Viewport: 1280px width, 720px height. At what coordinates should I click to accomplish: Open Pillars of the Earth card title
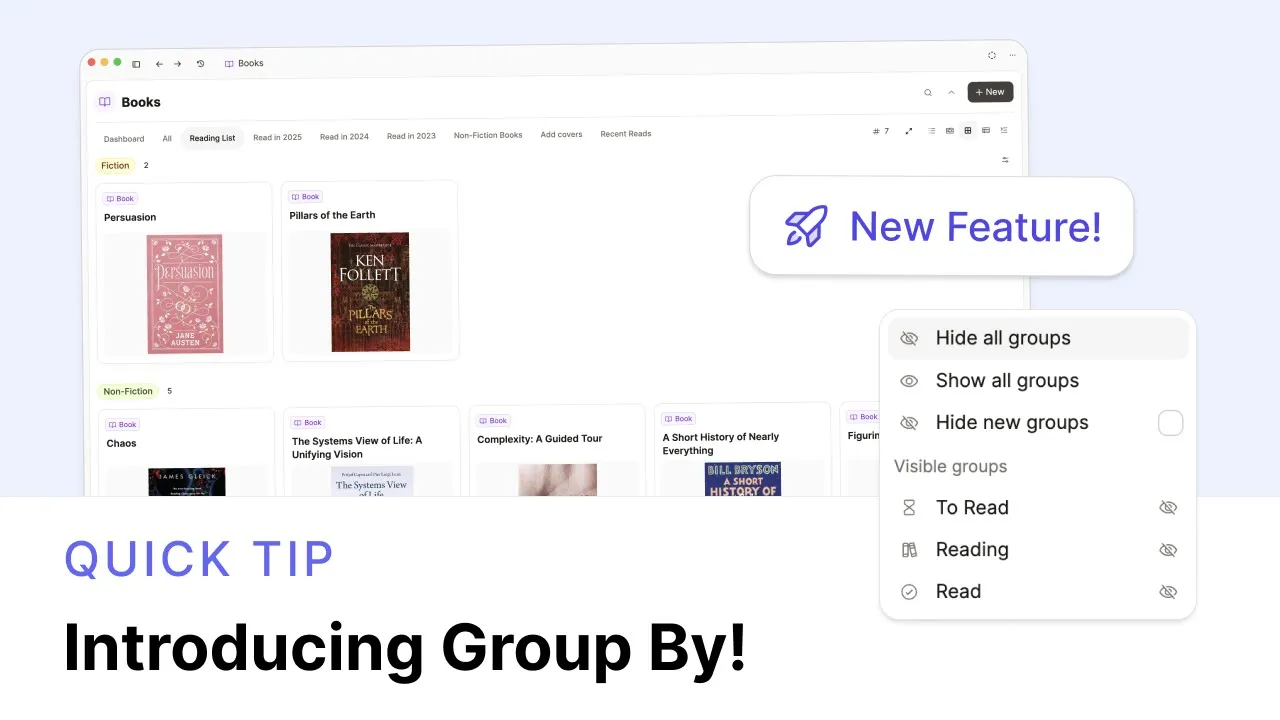click(x=332, y=216)
